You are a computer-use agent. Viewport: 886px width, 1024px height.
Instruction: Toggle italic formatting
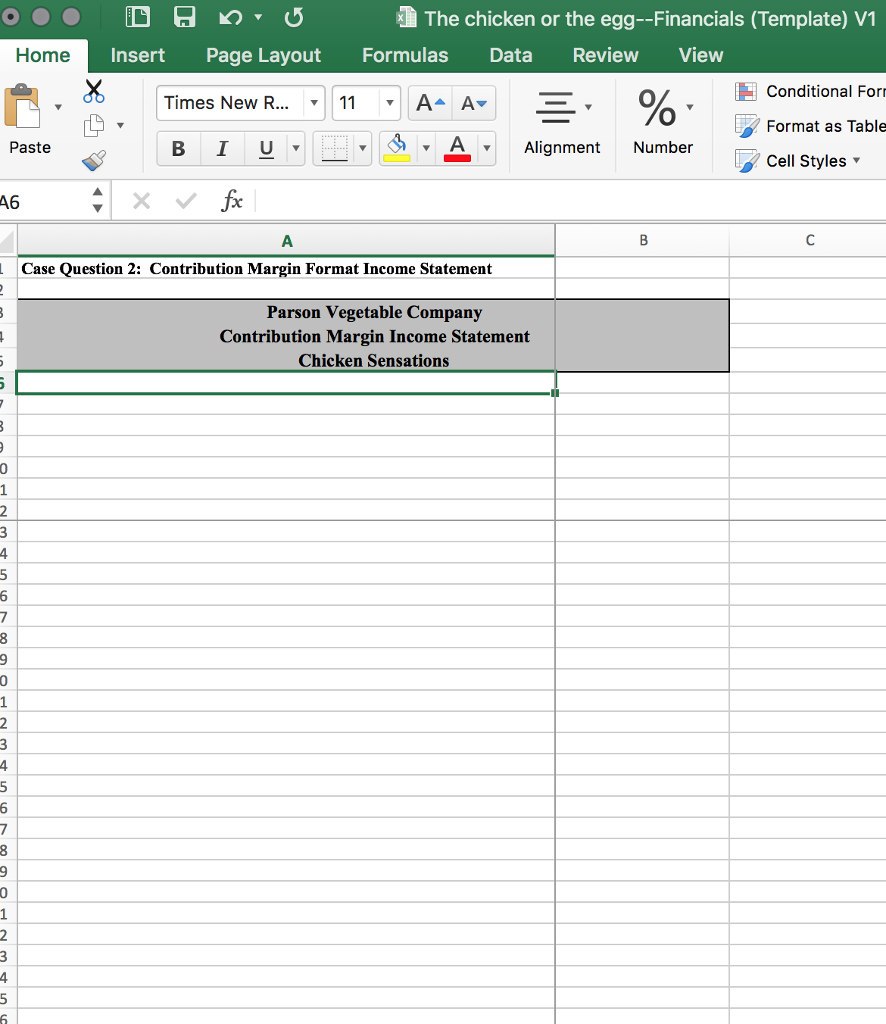(x=222, y=149)
